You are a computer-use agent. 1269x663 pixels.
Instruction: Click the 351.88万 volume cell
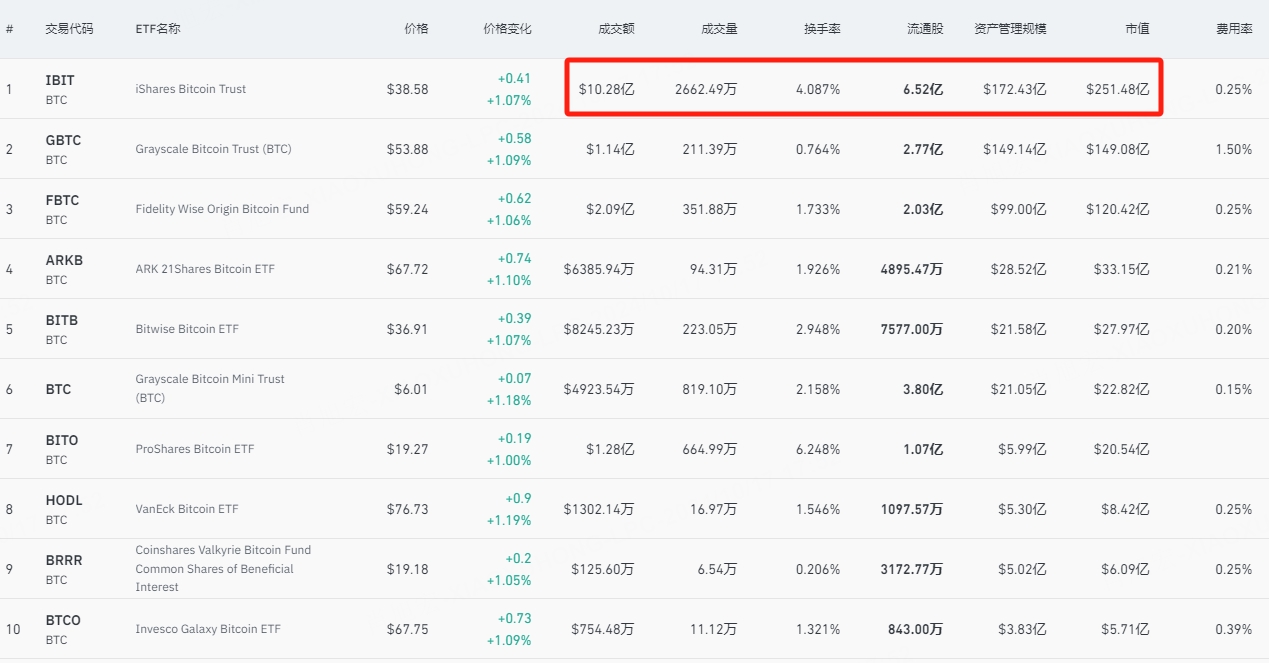coord(710,209)
